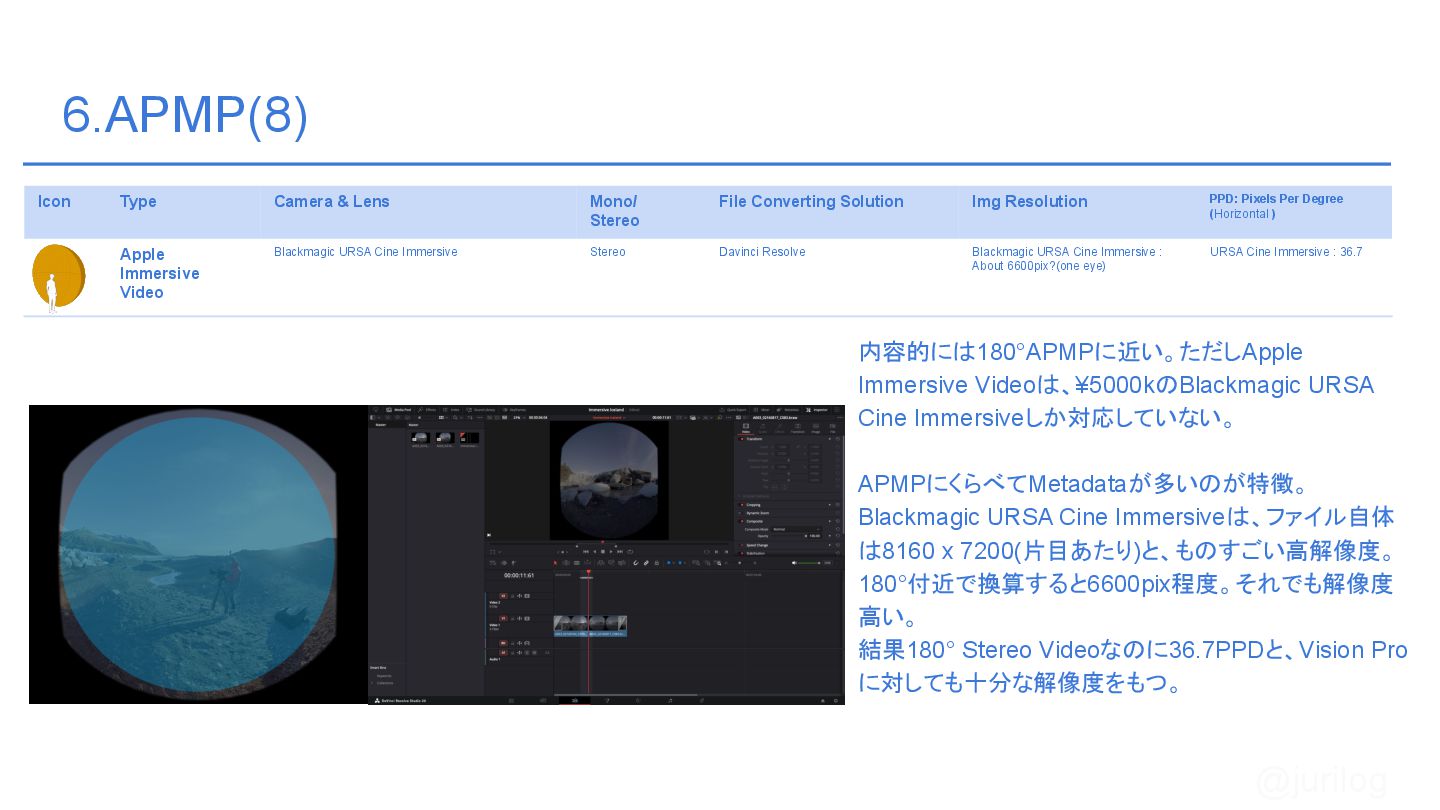
Task: Switch to the Video tab in the Inspector
Action: tap(746, 428)
